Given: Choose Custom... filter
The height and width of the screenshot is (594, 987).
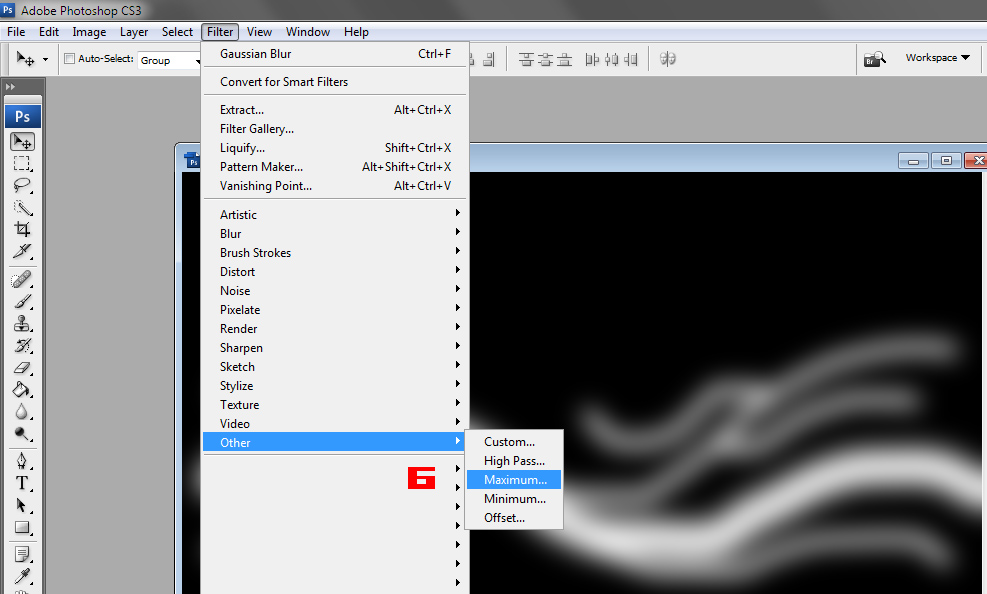Looking at the screenshot, I should pyautogui.click(x=514, y=442).
